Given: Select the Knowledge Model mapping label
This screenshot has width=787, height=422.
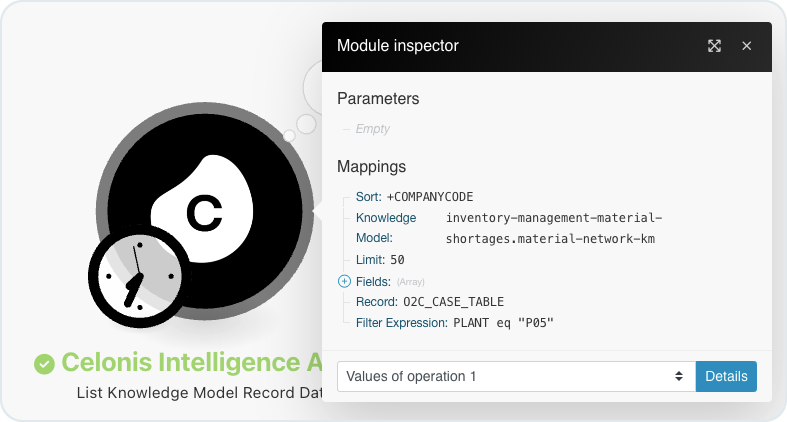Looking at the screenshot, I should pyautogui.click(x=386, y=228).
